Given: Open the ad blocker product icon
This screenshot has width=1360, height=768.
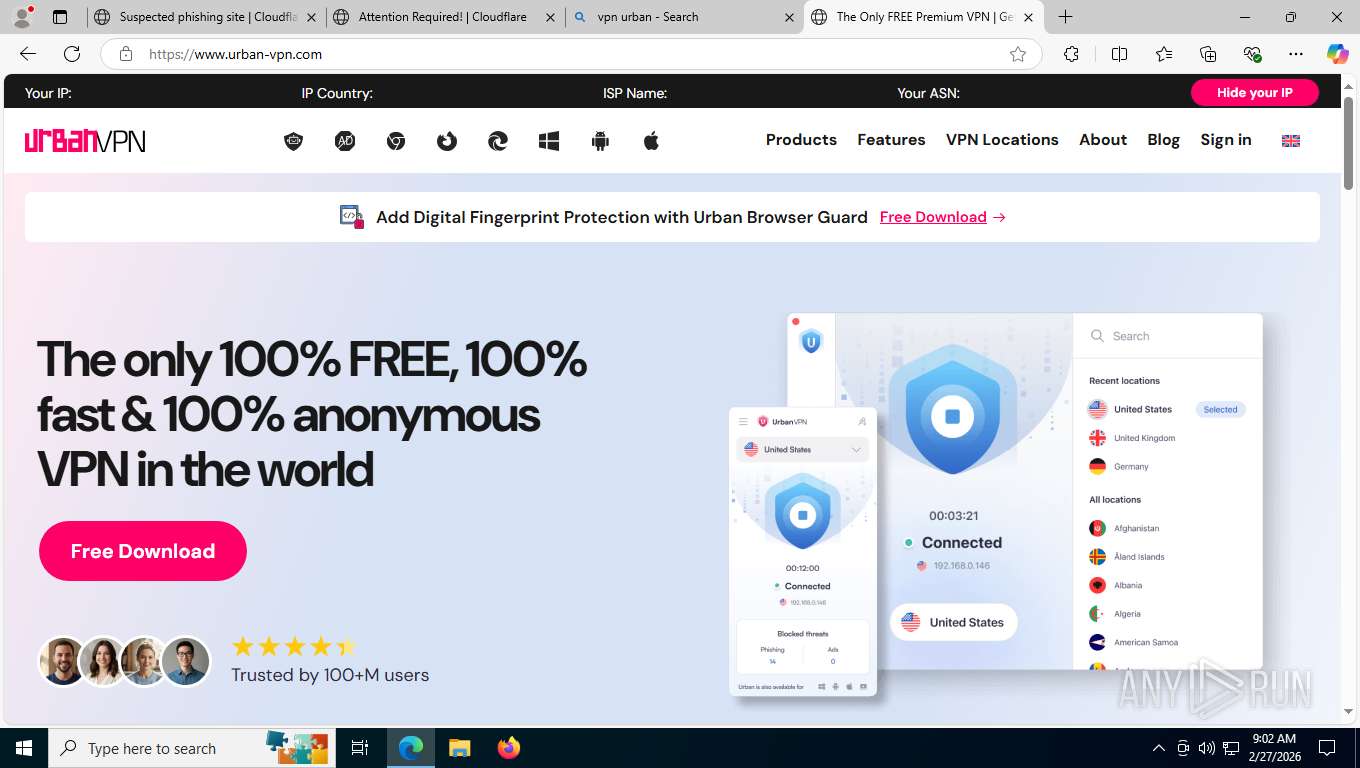Looking at the screenshot, I should pos(345,141).
